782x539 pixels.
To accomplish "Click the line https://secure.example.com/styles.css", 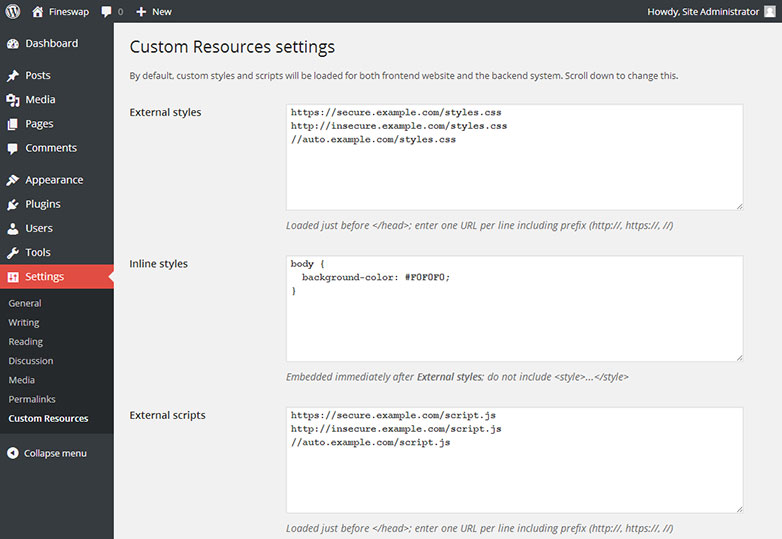I will 396,112.
